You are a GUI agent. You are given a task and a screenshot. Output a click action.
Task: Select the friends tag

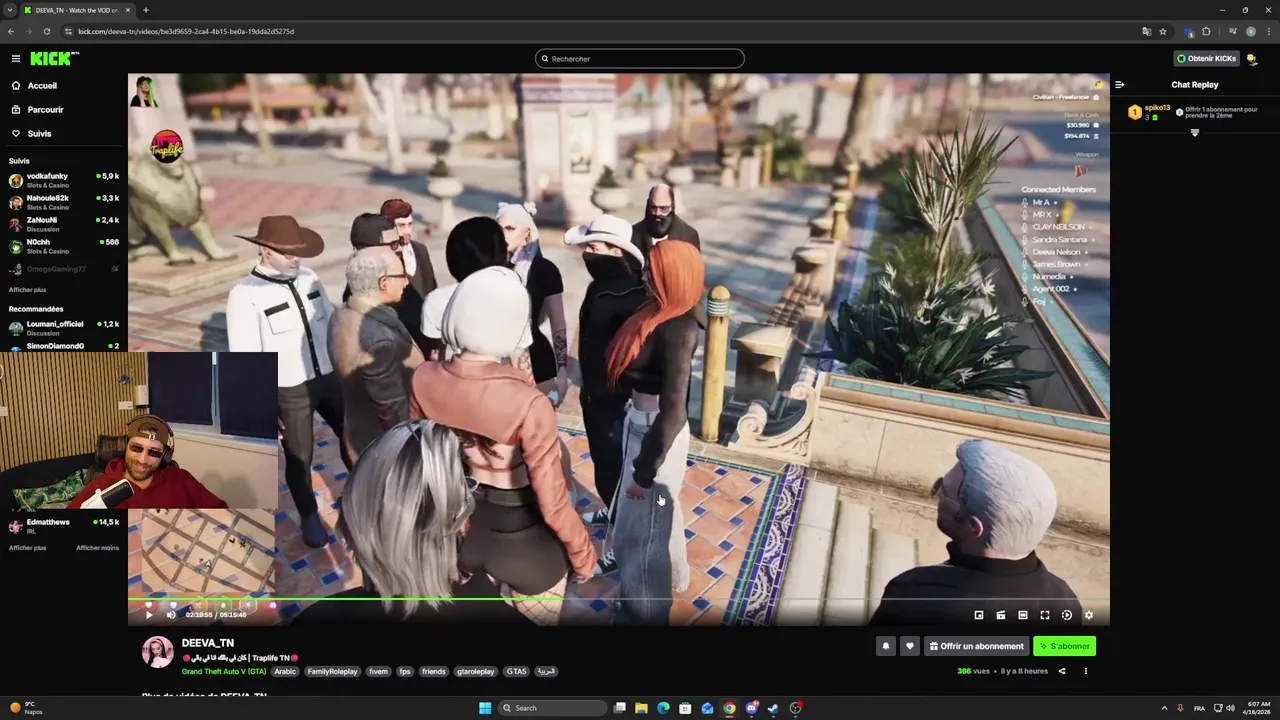coord(433,672)
